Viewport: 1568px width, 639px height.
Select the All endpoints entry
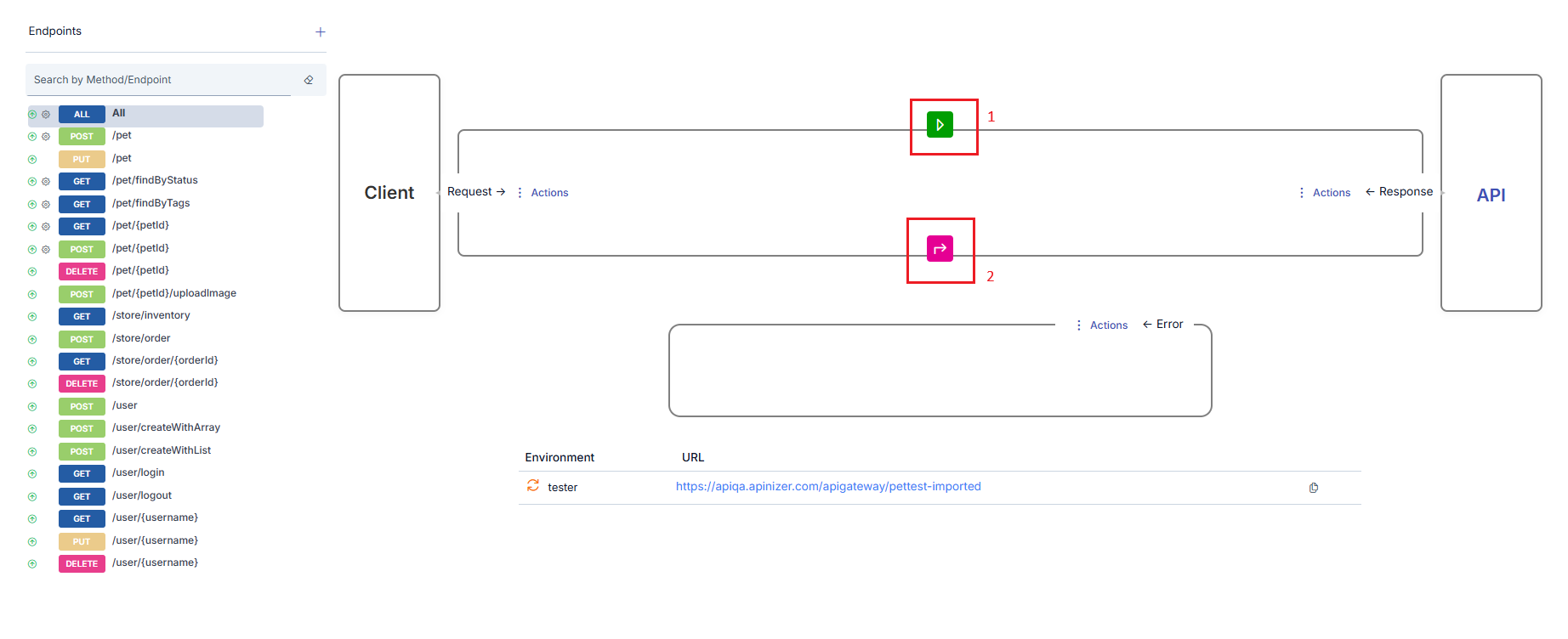coord(118,114)
